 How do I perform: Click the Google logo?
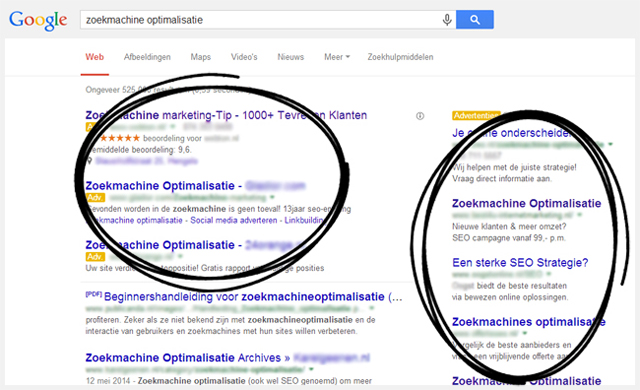tap(38, 20)
